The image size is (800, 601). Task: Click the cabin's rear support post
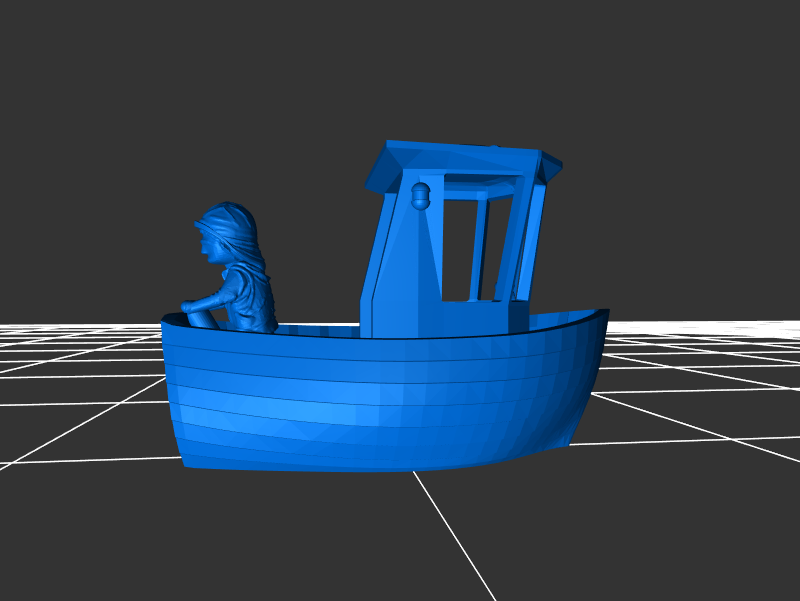pyautogui.click(x=527, y=245)
